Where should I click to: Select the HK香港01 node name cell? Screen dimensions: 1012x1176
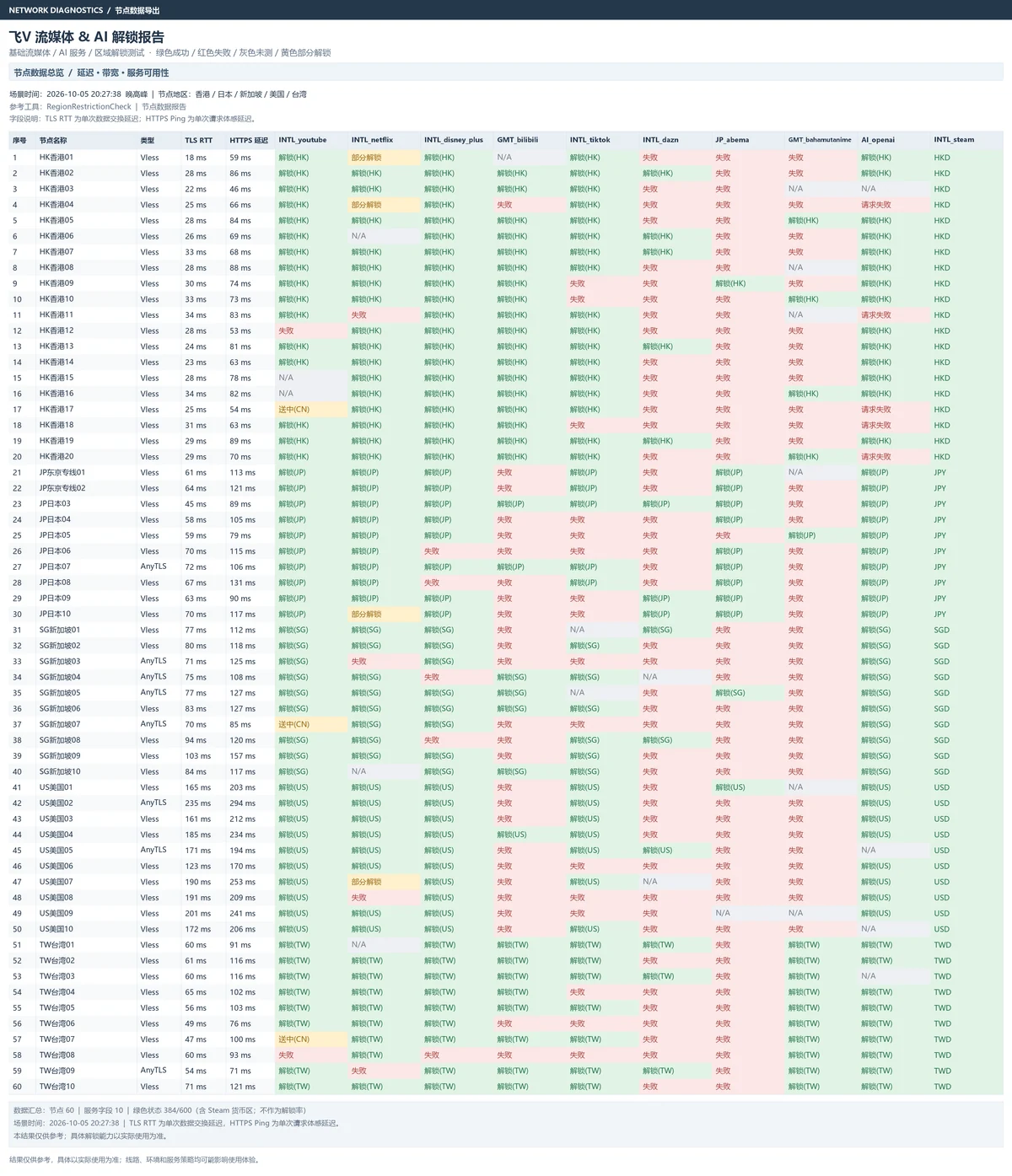(86, 157)
